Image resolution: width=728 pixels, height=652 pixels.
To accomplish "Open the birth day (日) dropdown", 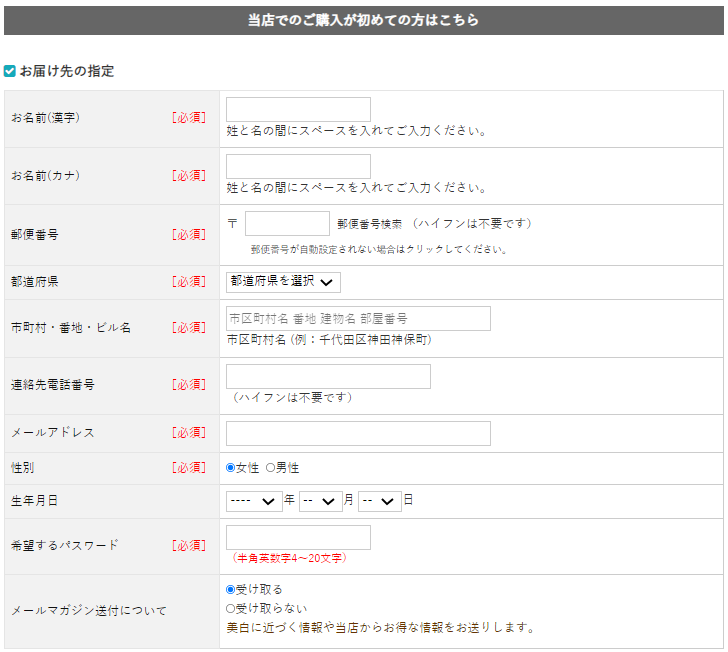I will [x=379, y=501].
